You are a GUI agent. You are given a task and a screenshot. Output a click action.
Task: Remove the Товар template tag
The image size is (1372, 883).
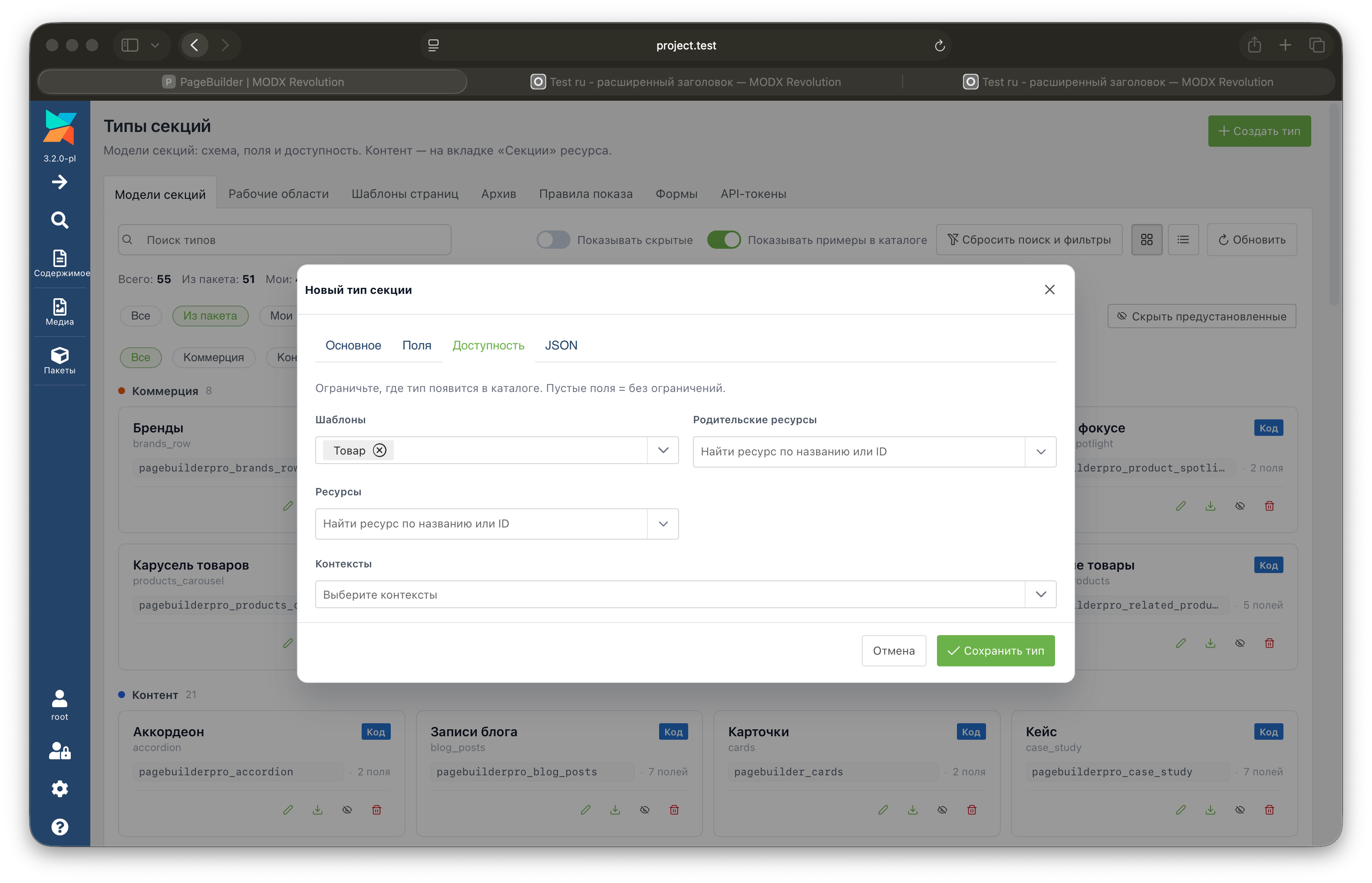pos(379,451)
